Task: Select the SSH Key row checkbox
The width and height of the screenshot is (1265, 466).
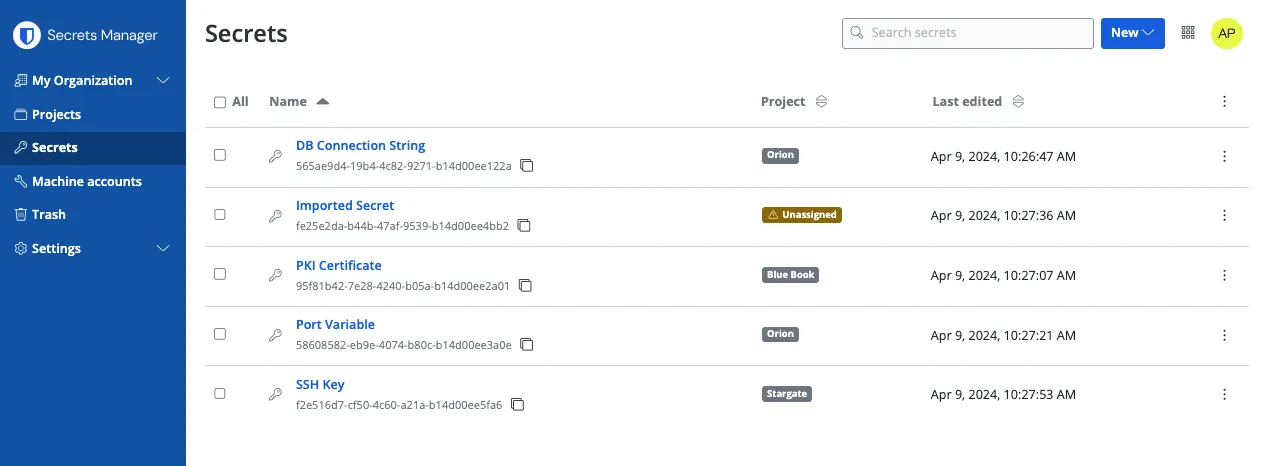Action: (220, 394)
